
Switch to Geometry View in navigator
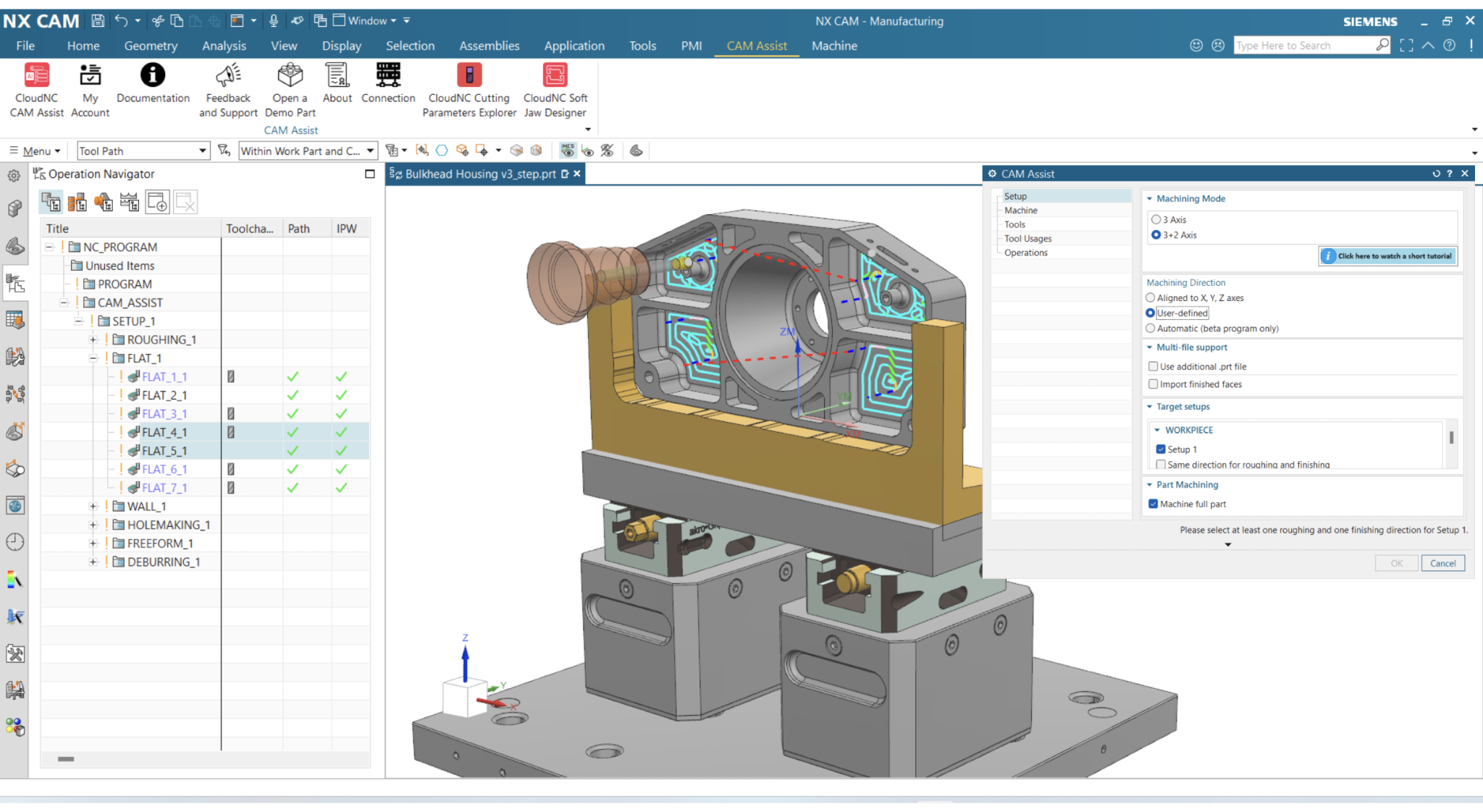[x=104, y=202]
